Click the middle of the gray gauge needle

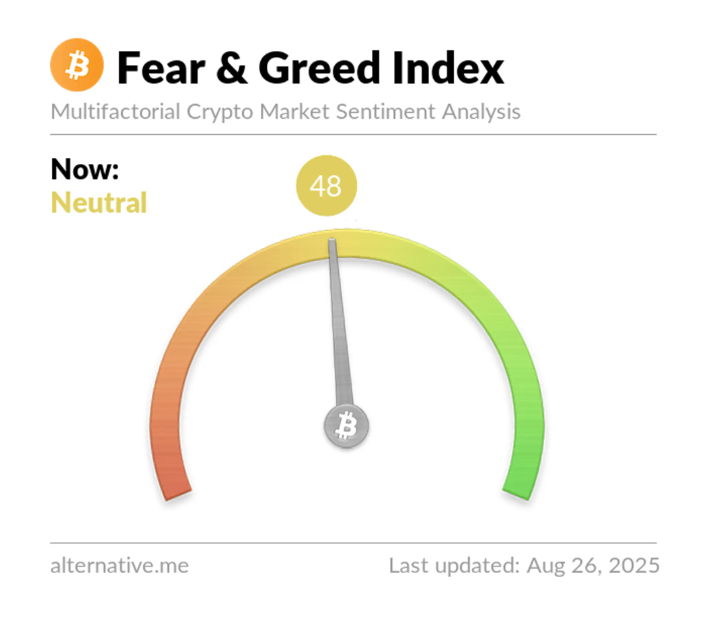(340, 330)
